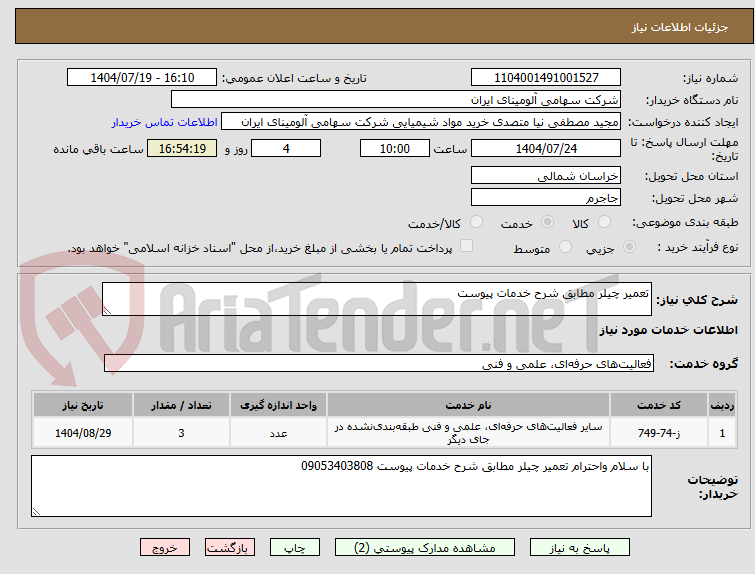Select the خدمت radio button
Image resolution: width=755 pixels, height=574 pixels.
click(547, 222)
